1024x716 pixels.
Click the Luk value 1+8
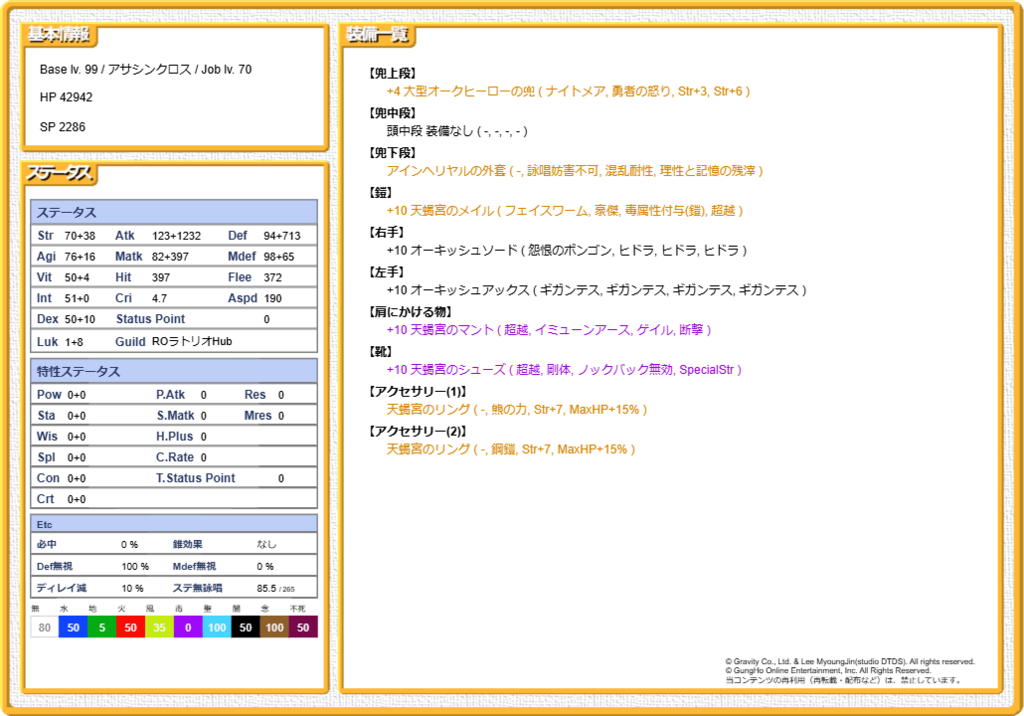[x=74, y=342]
